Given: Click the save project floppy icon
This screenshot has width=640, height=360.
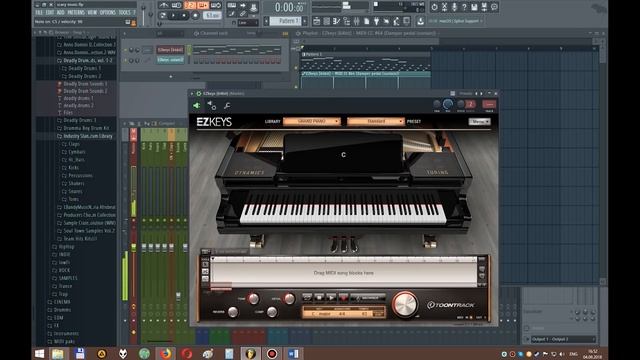Looking at the screenshot, I should point(474,7).
